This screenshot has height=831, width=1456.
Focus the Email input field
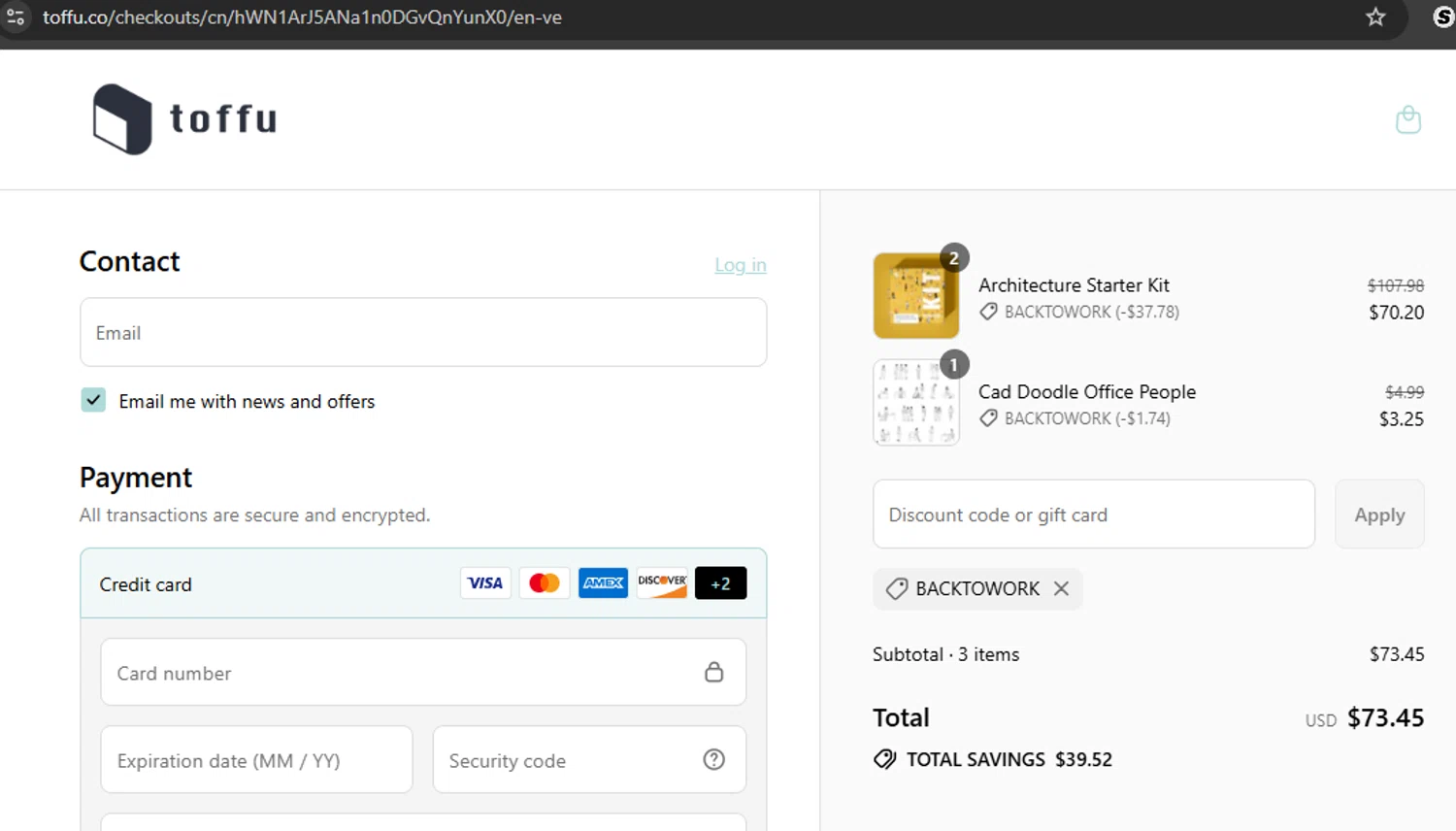[423, 332]
